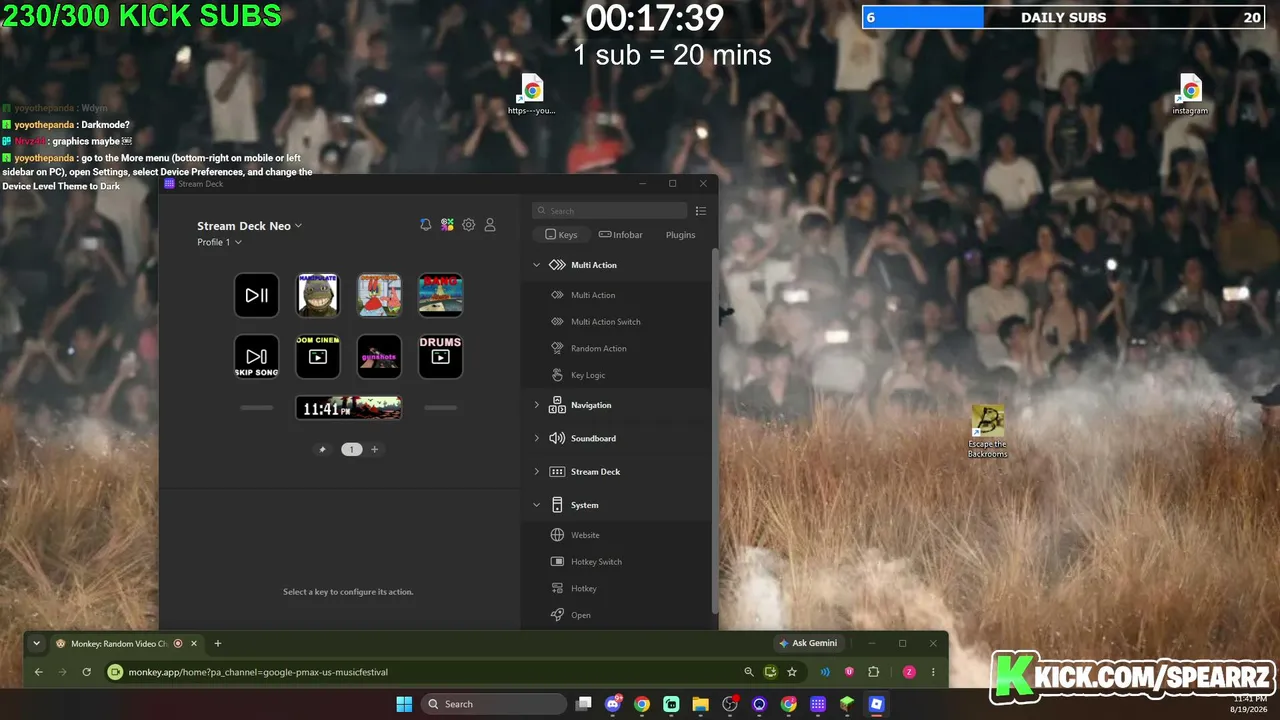Select the 11:41 PM infobar clock display
The width and height of the screenshot is (1280, 720).
pos(348,408)
